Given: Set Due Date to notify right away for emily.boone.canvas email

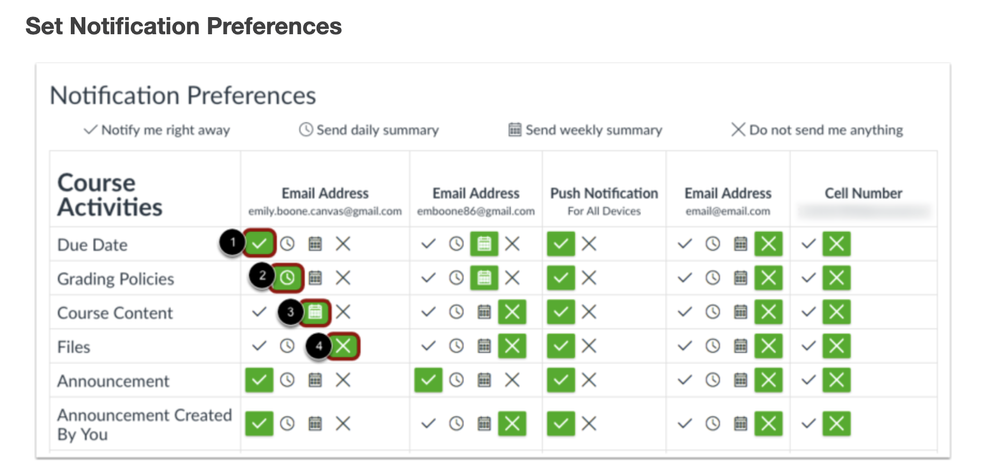Looking at the screenshot, I should coord(259,243).
